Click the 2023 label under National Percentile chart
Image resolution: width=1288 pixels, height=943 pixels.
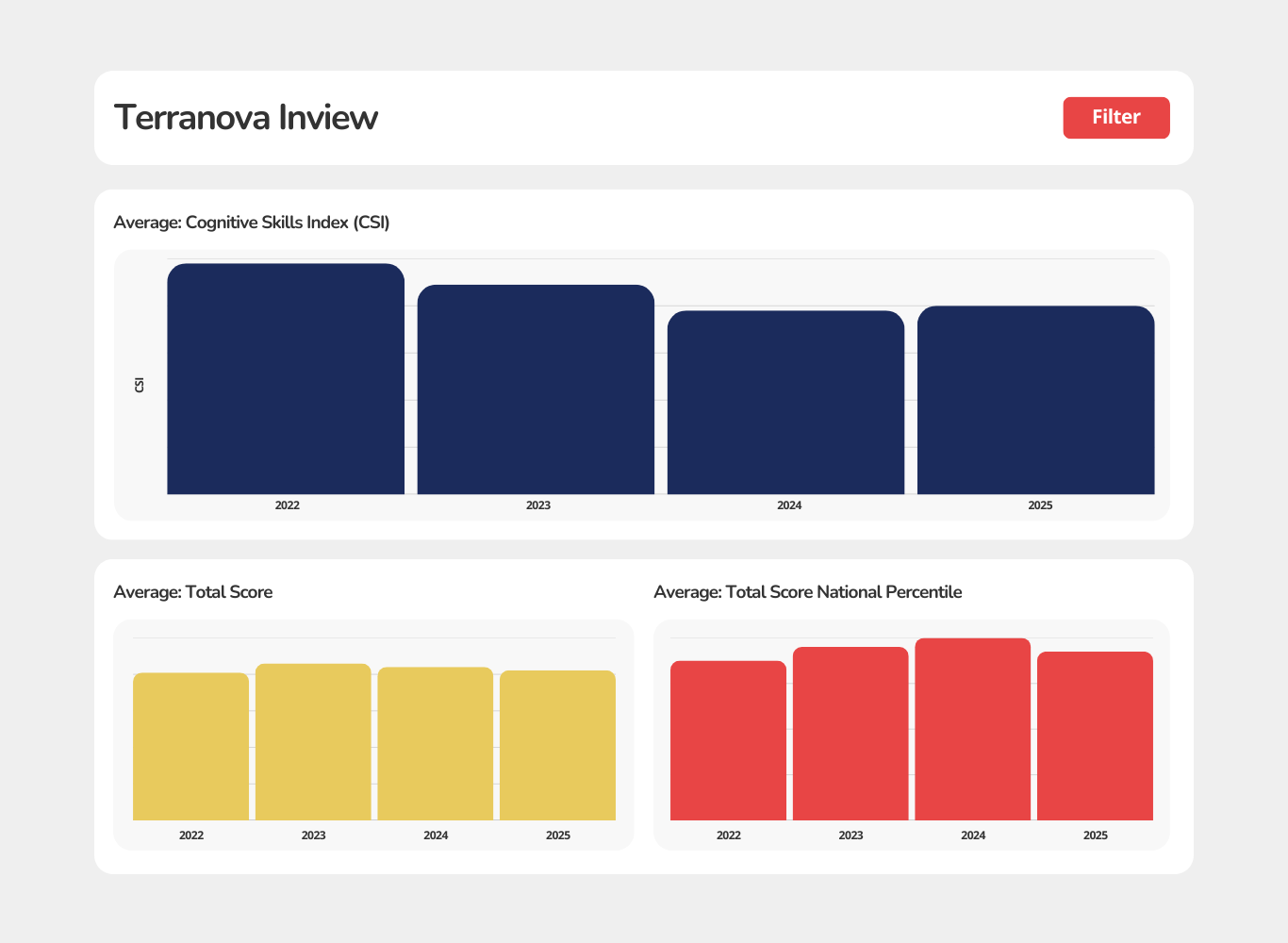850,835
